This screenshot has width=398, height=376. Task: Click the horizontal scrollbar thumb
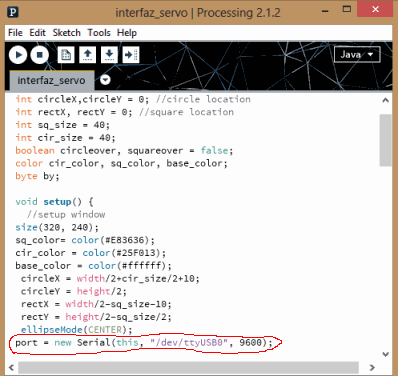tap(188, 368)
